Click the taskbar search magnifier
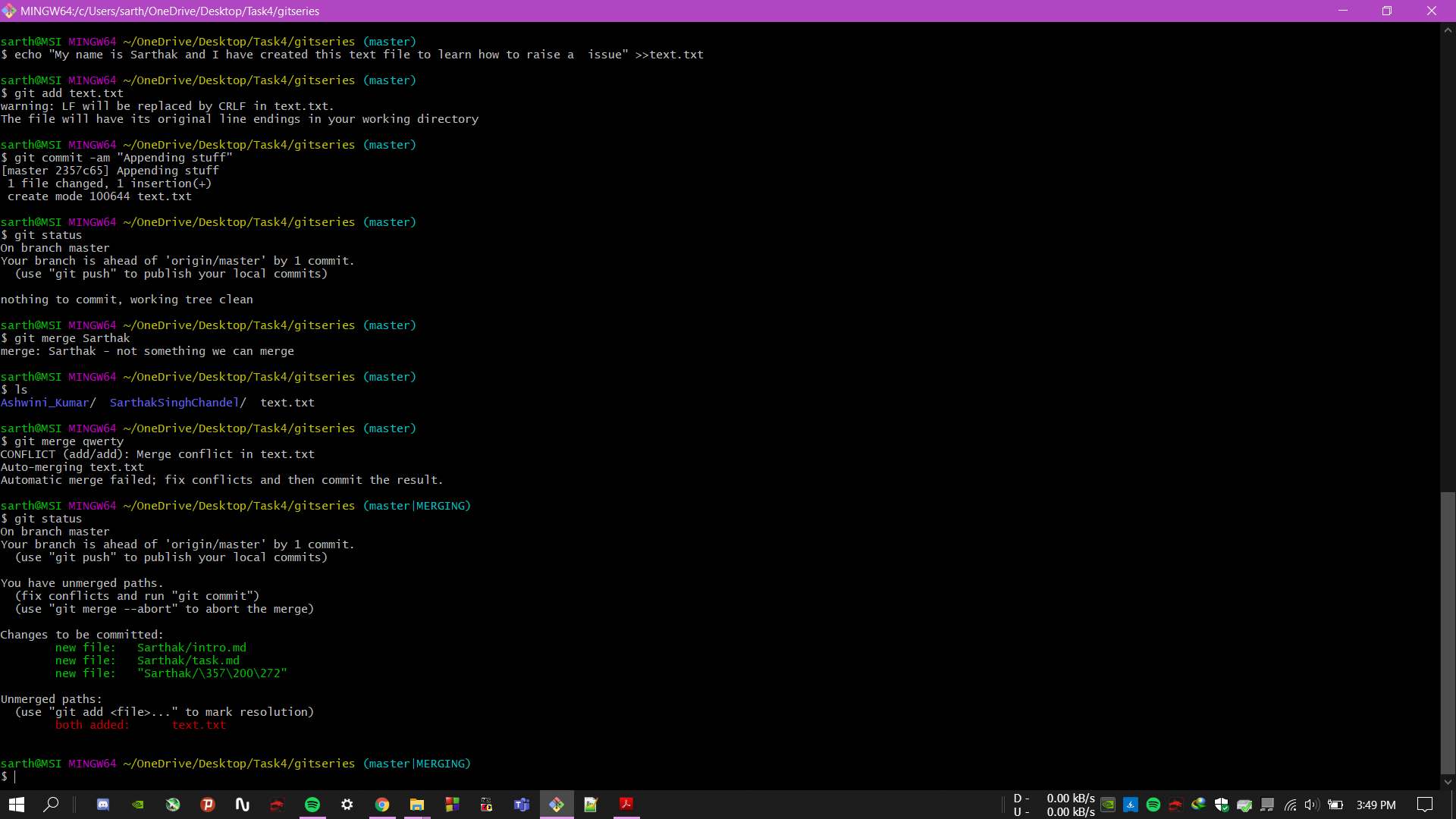The height and width of the screenshot is (819, 1456). pos(52,805)
